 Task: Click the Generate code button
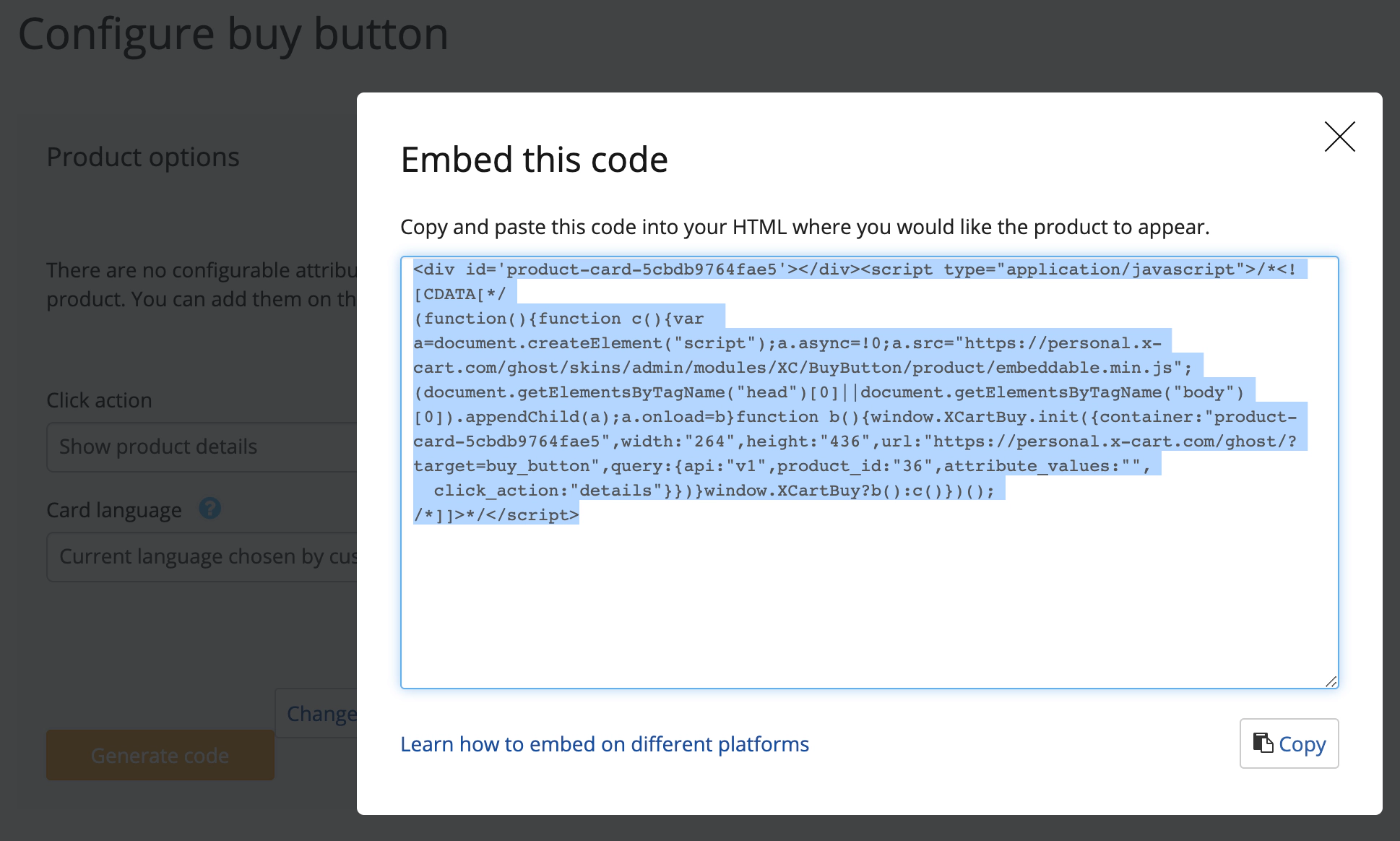click(160, 755)
